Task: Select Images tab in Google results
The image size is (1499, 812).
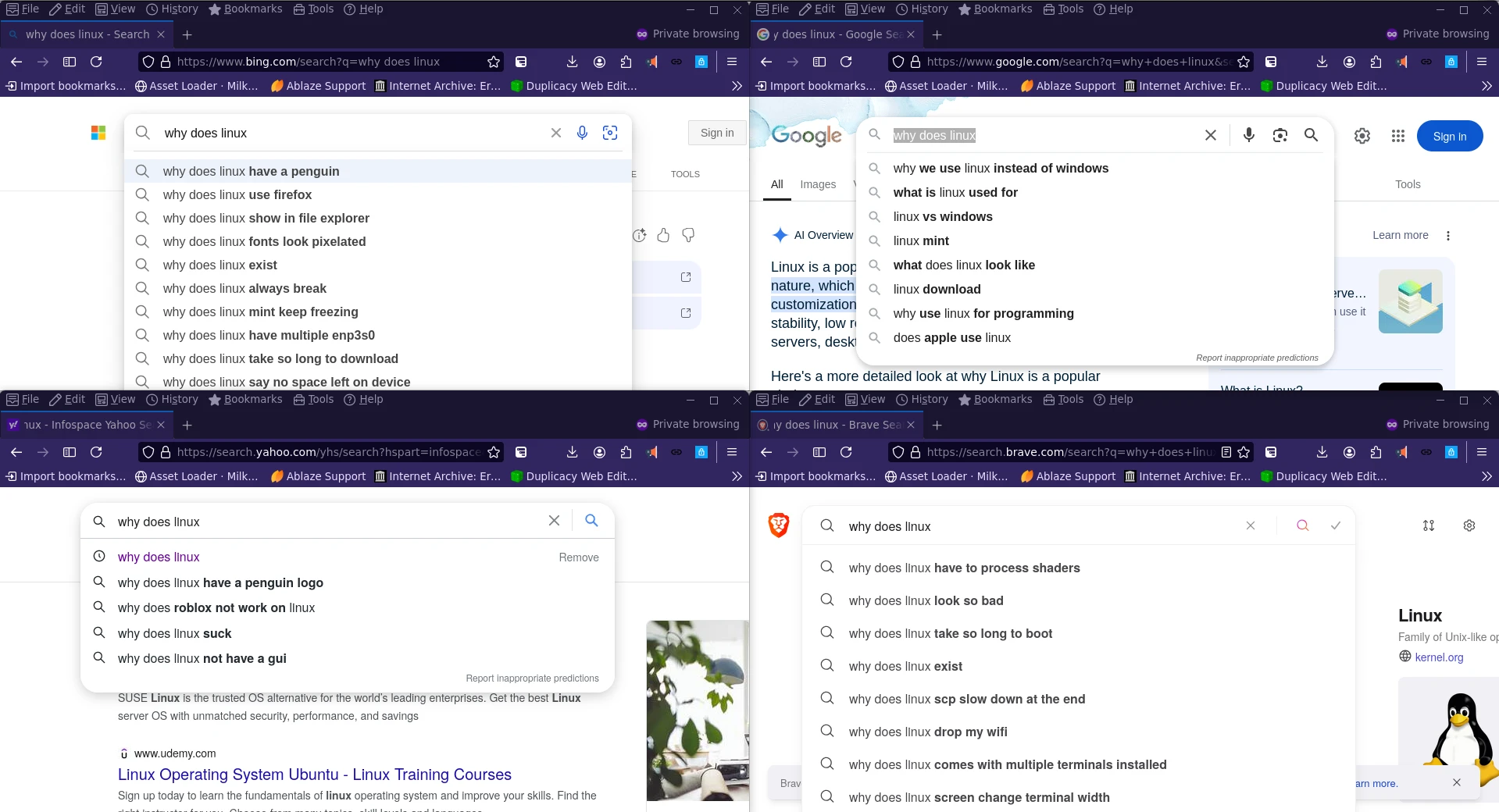Action: 818,184
